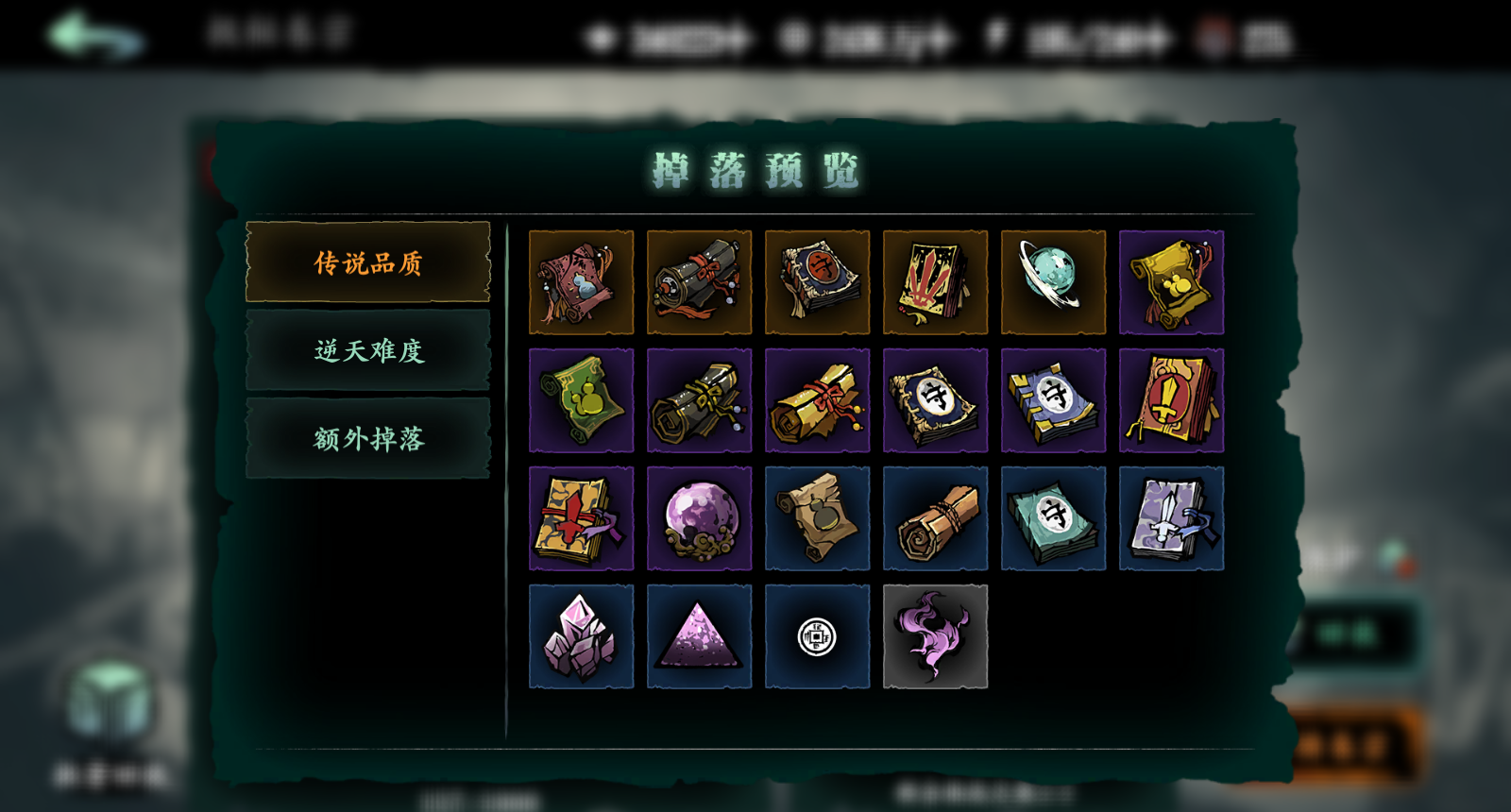Select the golden scroll with red ribbon
Image resolution: width=1511 pixels, height=812 pixels.
coord(817,400)
